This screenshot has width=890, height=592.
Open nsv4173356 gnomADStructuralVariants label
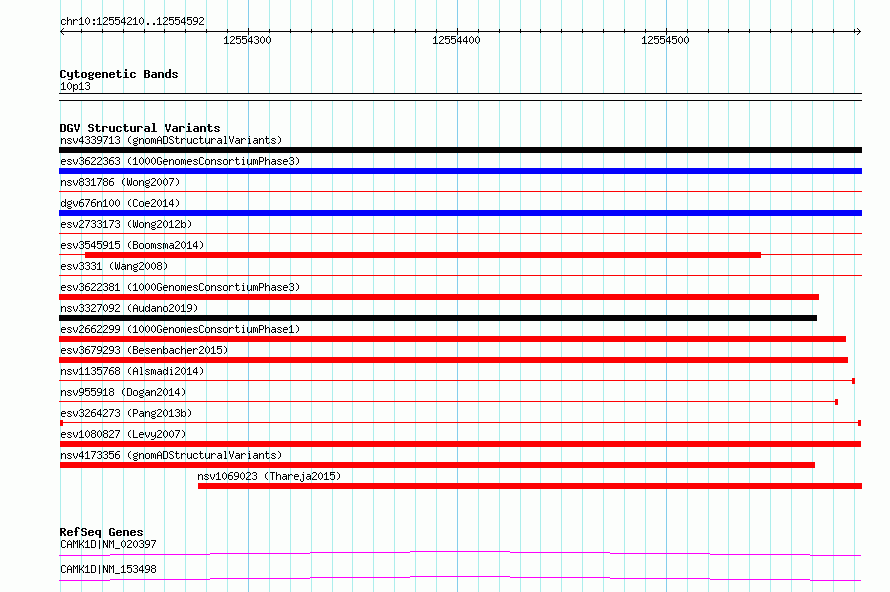pos(171,455)
